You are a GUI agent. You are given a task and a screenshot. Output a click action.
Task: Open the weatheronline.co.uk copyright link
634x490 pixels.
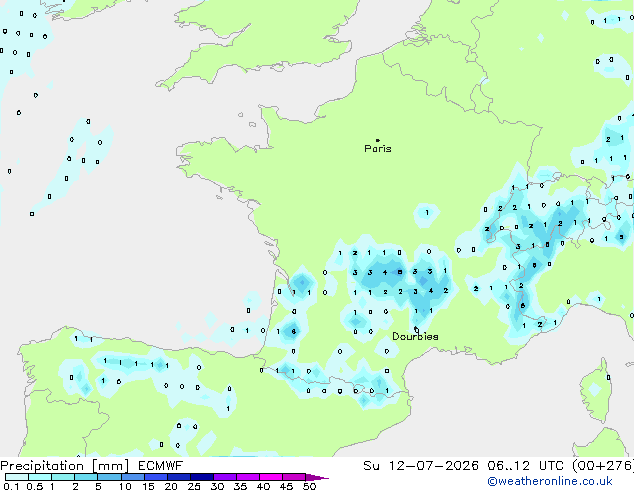pos(550,481)
